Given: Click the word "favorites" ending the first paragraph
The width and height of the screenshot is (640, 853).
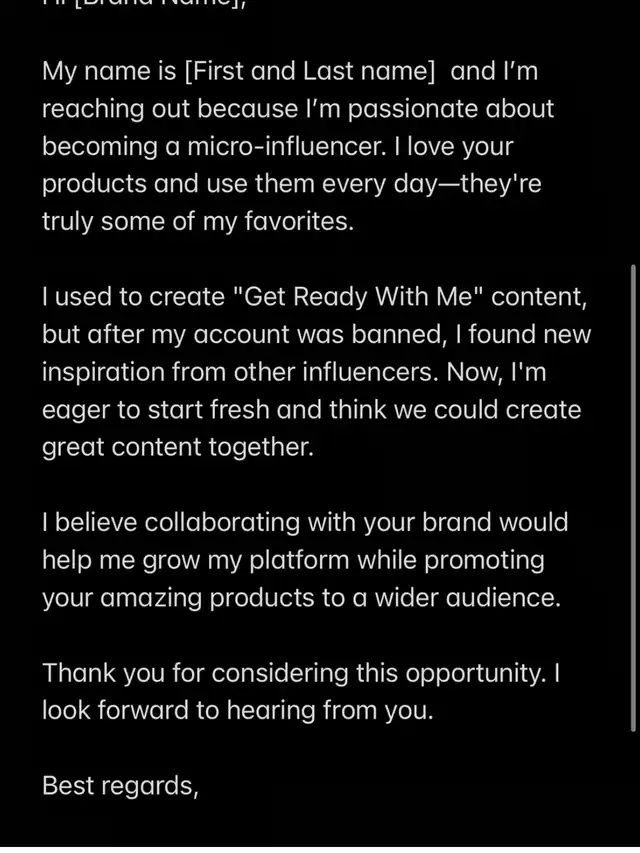Looking at the screenshot, I should tap(296, 221).
